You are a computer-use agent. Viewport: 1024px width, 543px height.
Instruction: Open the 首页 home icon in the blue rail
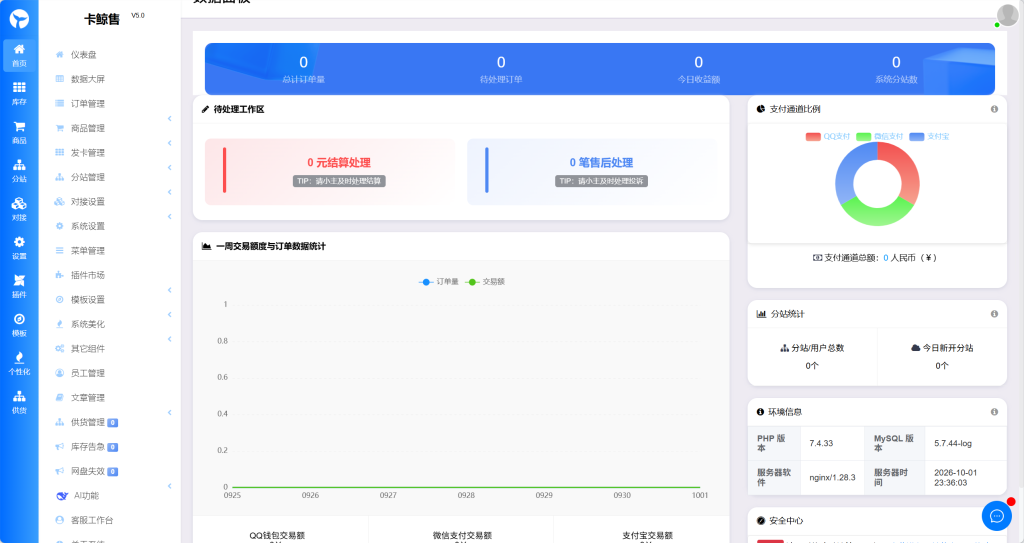(x=20, y=55)
